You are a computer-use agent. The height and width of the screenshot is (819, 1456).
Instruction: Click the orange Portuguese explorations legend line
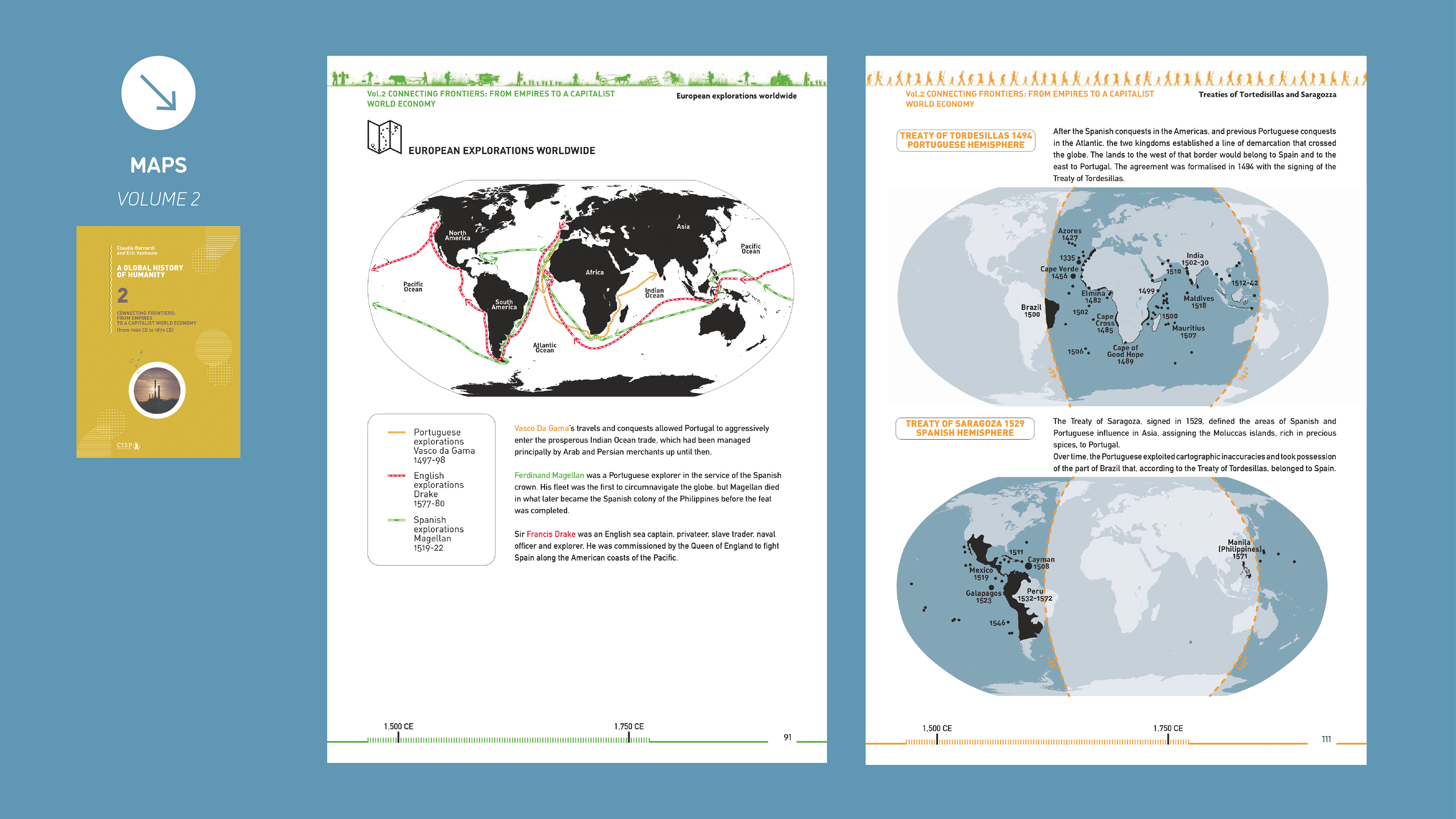click(x=396, y=432)
